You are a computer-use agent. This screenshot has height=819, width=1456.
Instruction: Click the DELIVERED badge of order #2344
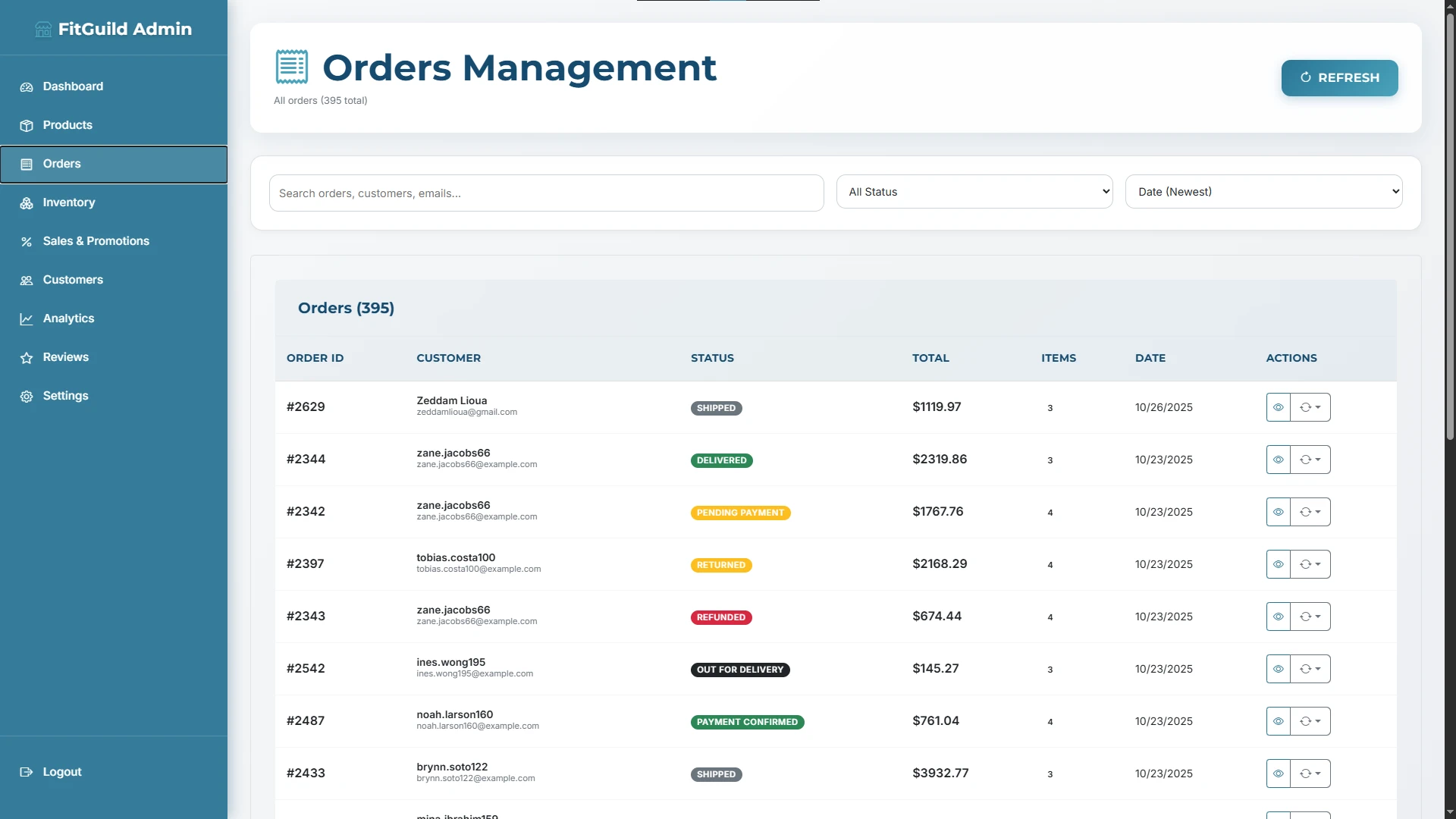(x=721, y=460)
